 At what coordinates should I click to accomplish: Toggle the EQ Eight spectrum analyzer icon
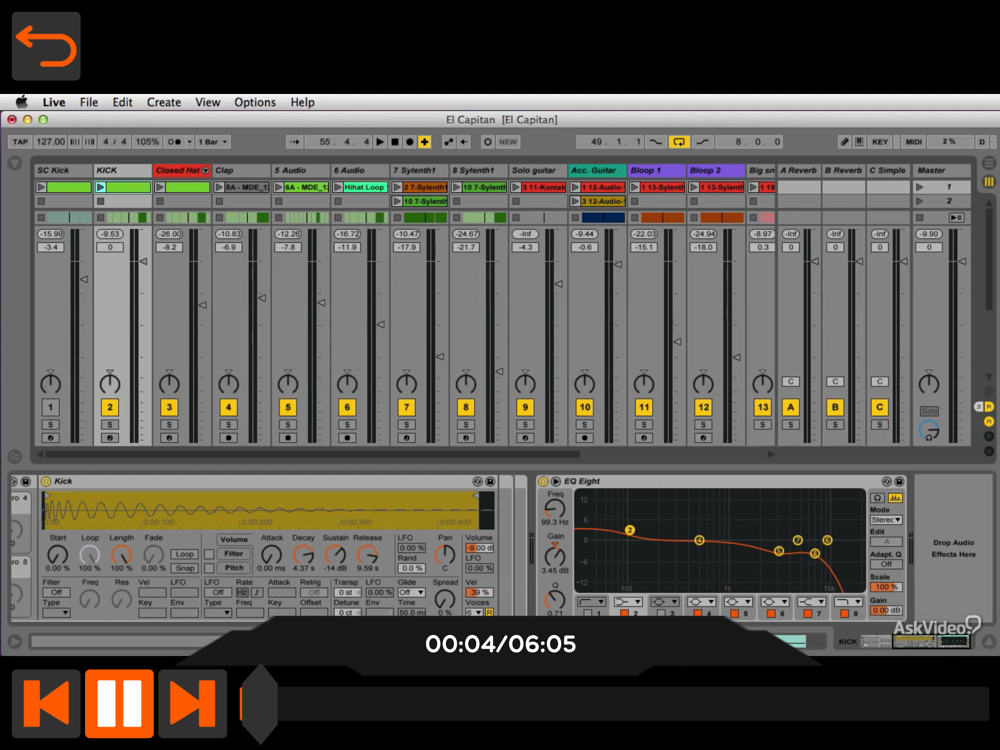pos(895,497)
